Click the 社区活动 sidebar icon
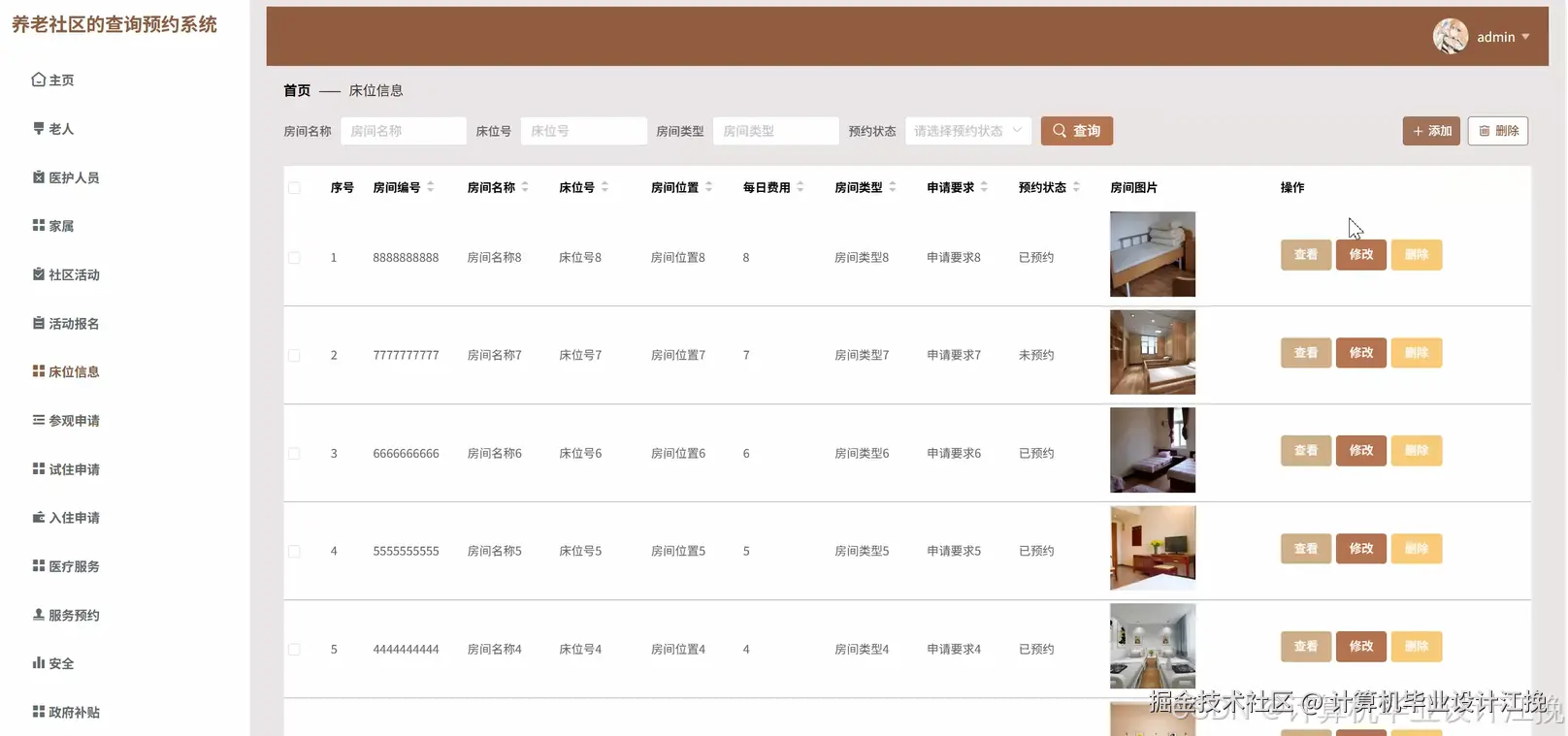The height and width of the screenshot is (736, 1568). pos(39,274)
